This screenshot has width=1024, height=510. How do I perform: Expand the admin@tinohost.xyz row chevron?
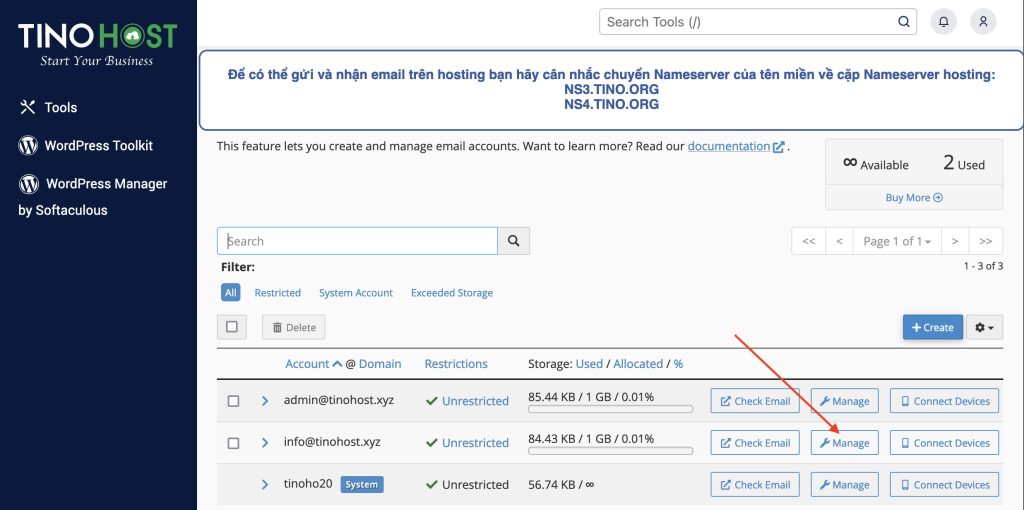[x=264, y=401]
